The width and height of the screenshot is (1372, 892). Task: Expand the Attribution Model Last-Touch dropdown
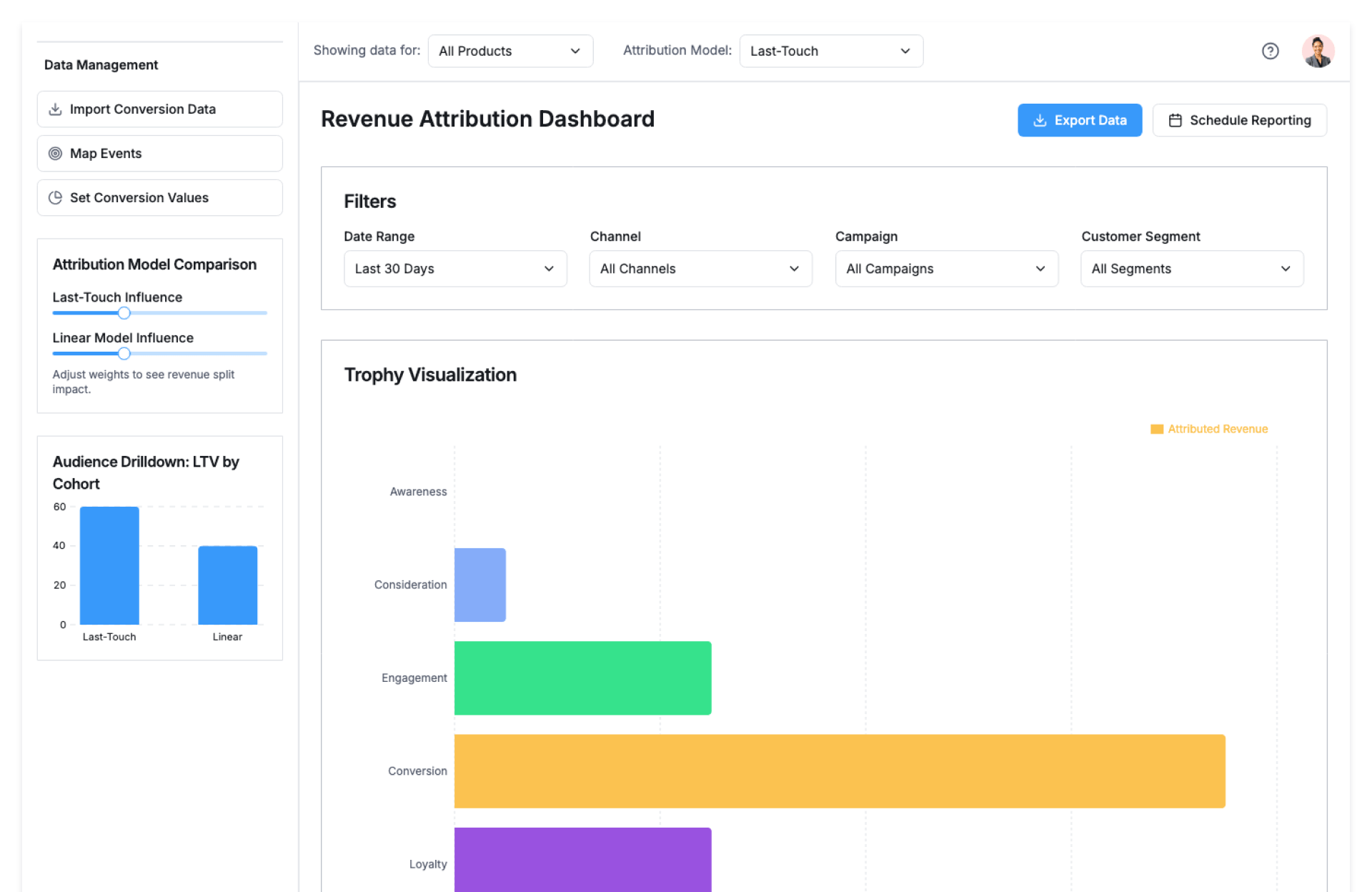point(830,51)
